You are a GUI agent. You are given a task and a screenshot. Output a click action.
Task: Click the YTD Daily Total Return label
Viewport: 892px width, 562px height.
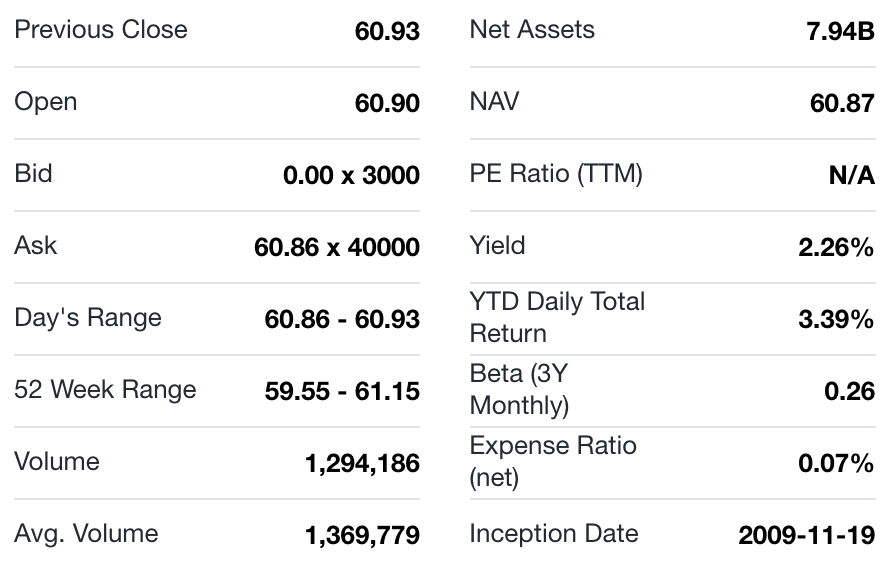coord(557,317)
